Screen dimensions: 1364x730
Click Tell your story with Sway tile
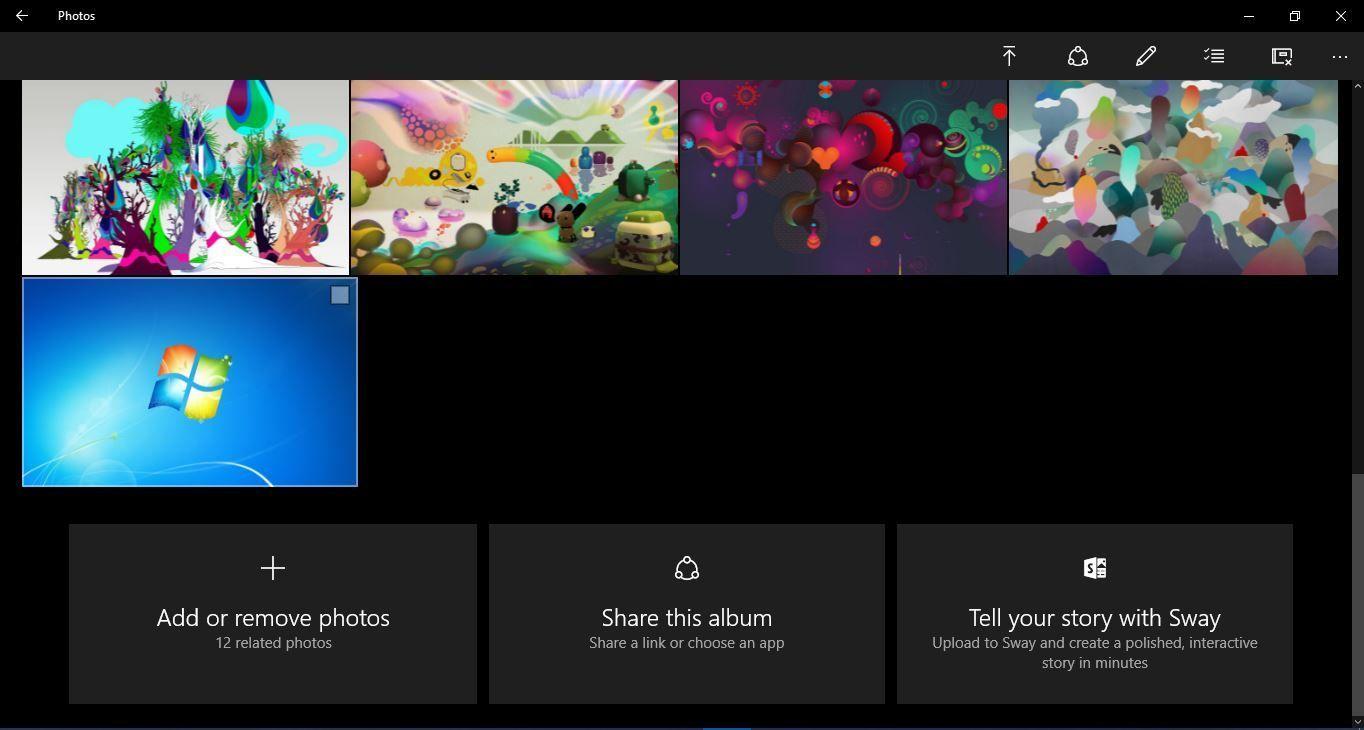click(x=1095, y=614)
